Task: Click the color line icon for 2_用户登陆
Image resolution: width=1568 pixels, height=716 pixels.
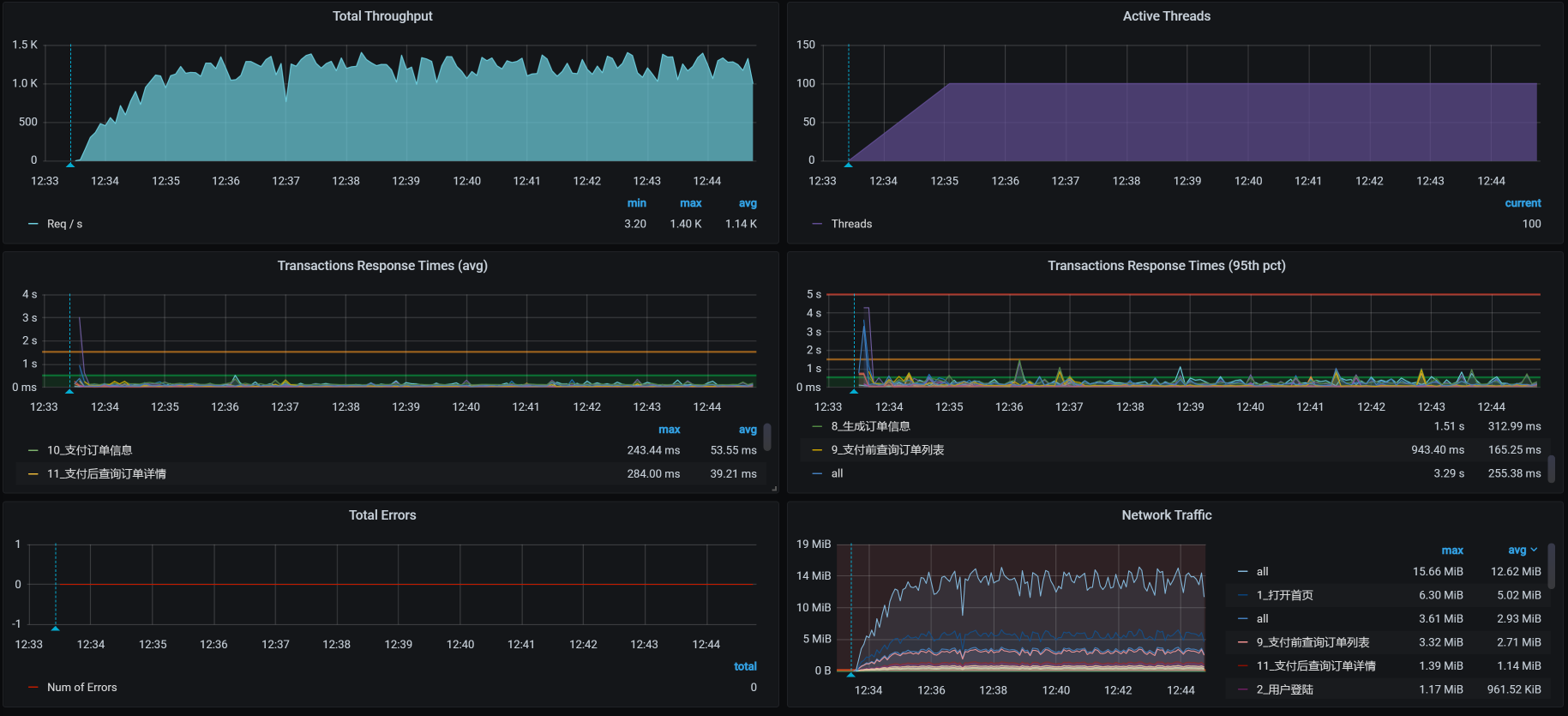Action: pyautogui.click(x=1243, y=690)
